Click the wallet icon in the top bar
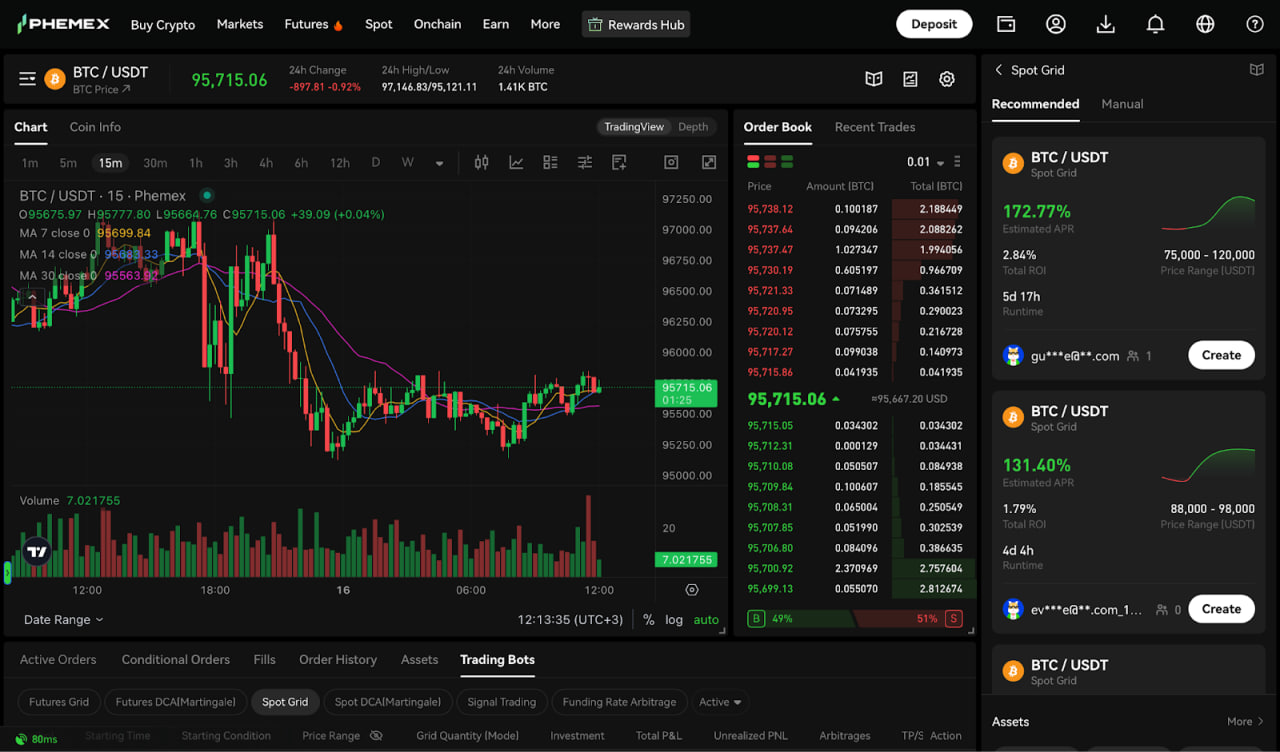 coord(1006,24)
